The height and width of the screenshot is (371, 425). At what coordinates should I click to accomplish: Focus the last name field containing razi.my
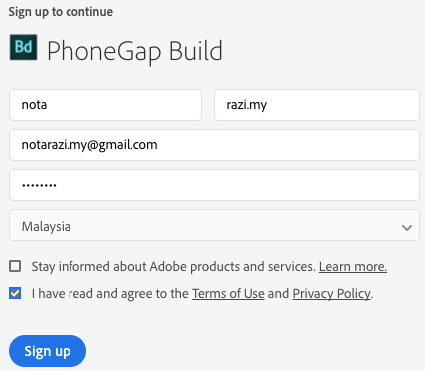click(317, 105)
